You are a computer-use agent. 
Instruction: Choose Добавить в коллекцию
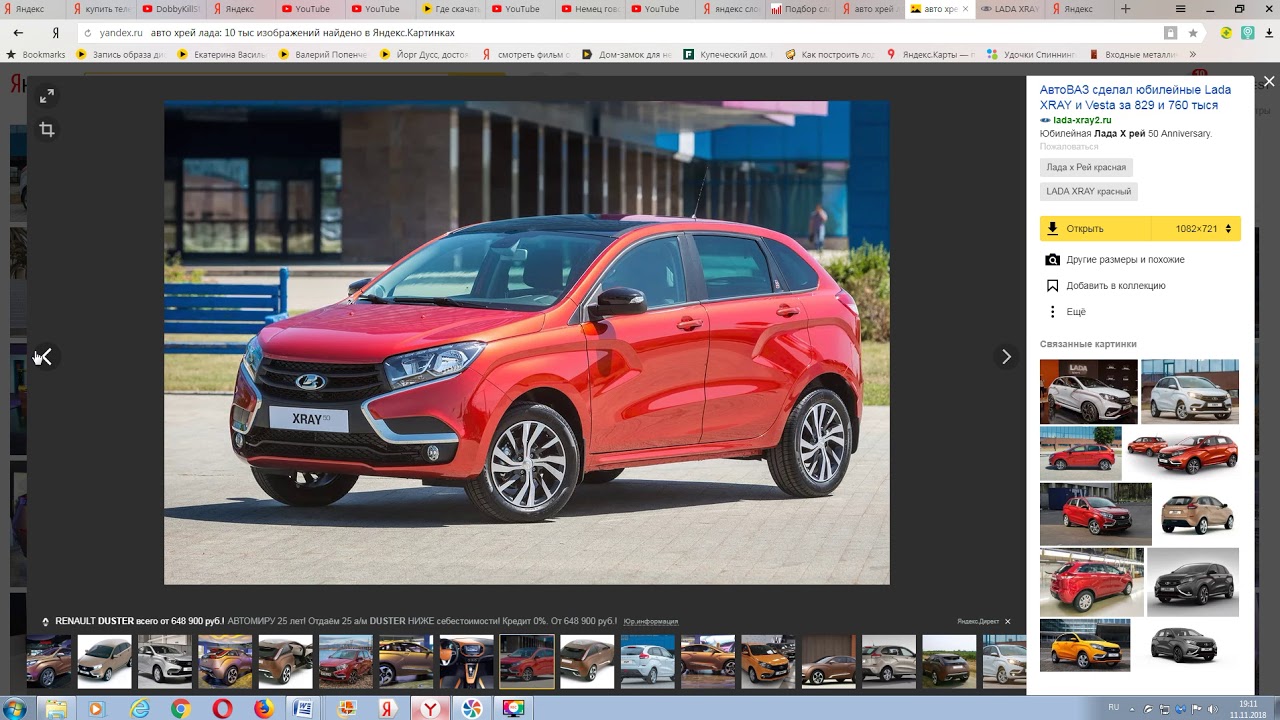point(1116,286)
